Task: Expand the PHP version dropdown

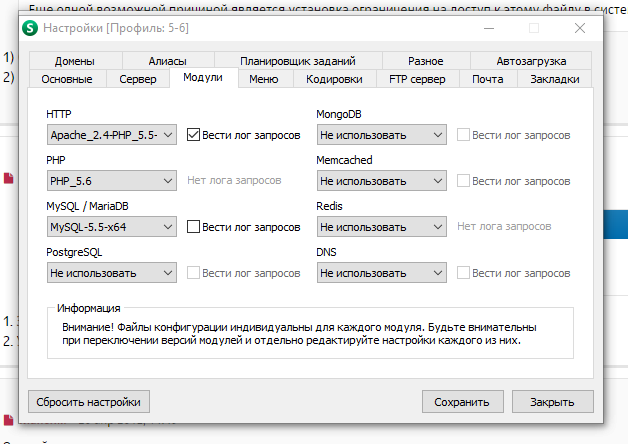Action: point(112,181)
